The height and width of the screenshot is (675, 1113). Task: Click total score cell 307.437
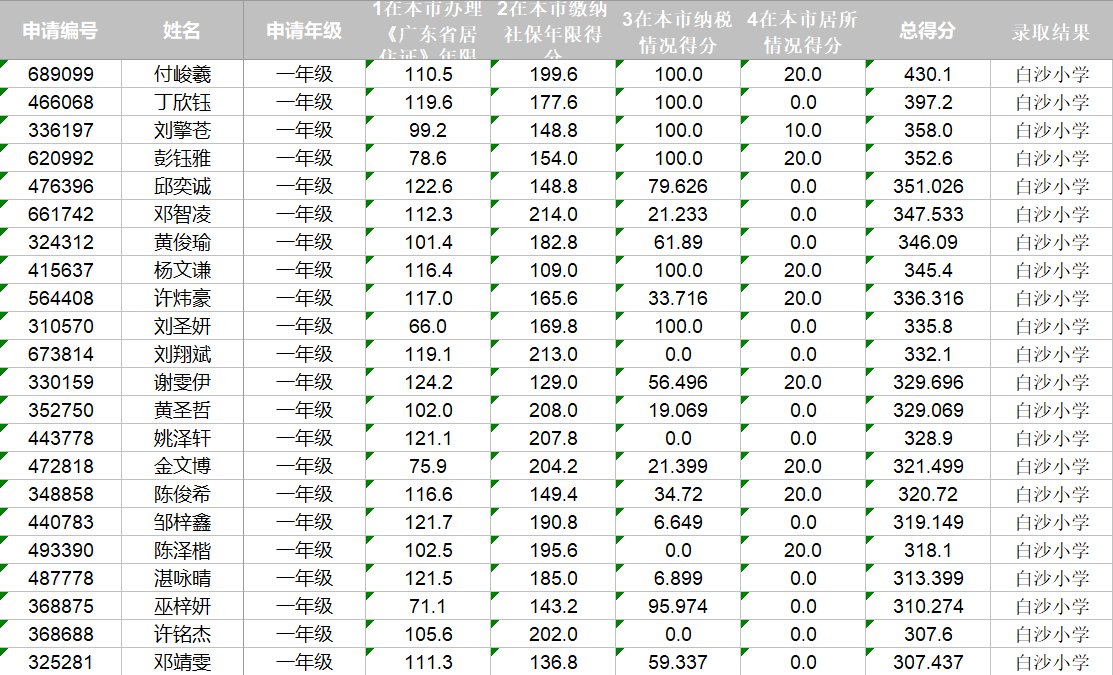pos(927,662)
